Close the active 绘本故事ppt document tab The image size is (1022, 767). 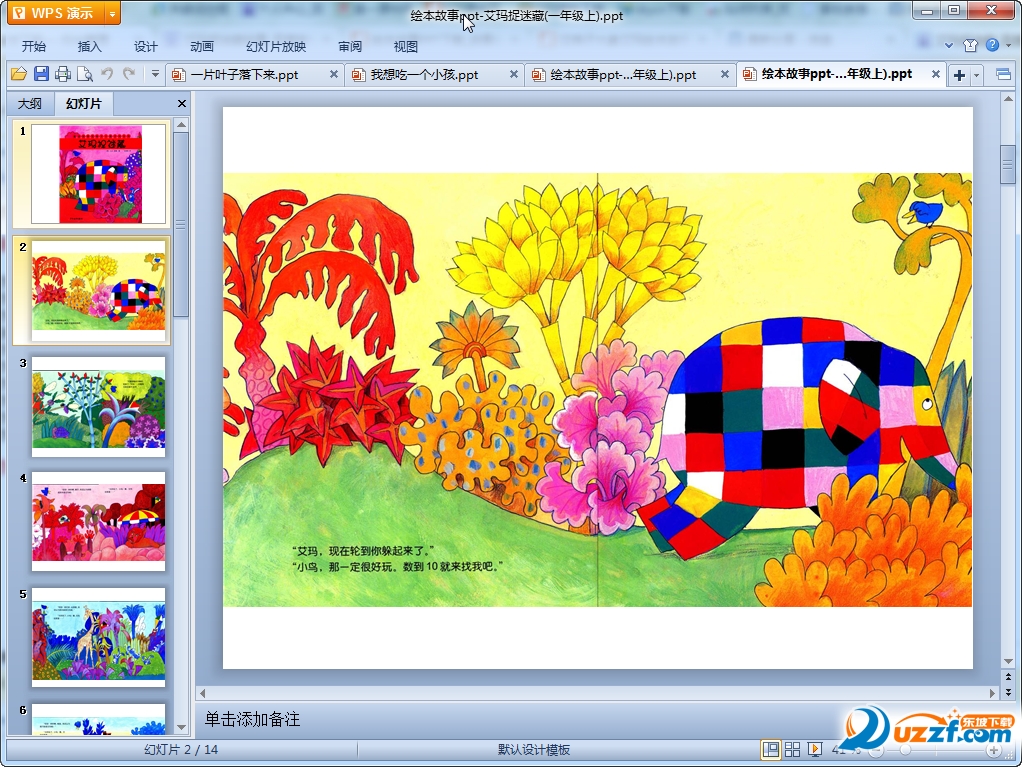[935, 74]
